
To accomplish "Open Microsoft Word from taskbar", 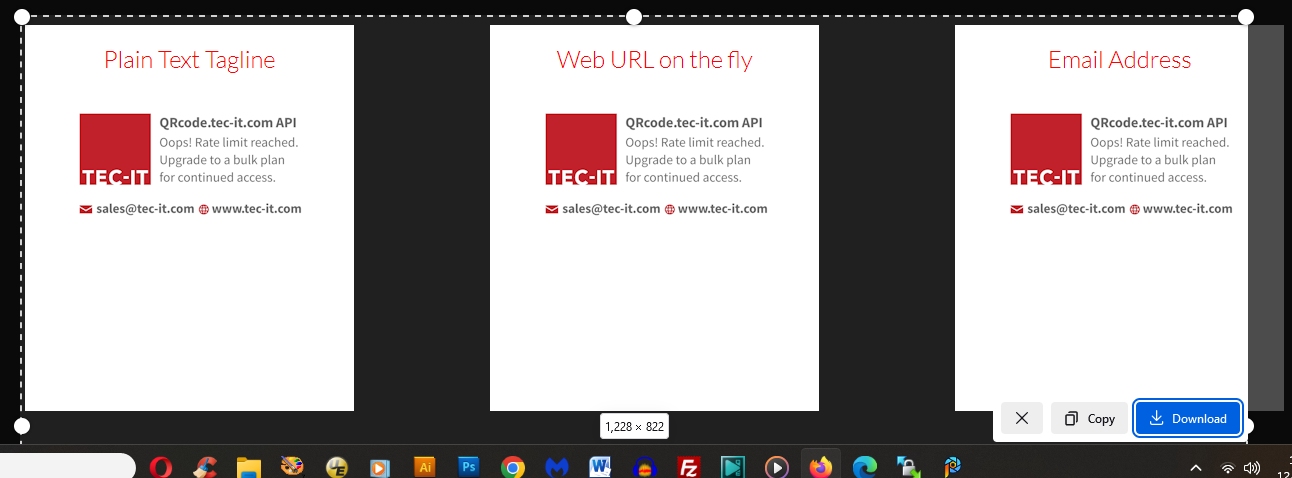I will (600, 467).
